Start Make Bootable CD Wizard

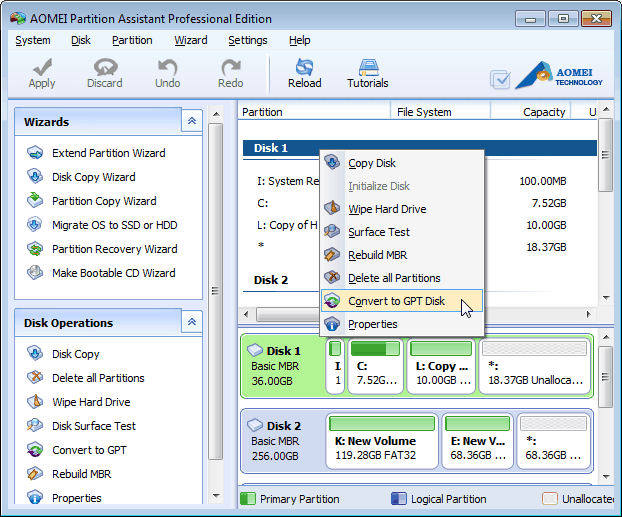tap(101, 273)
